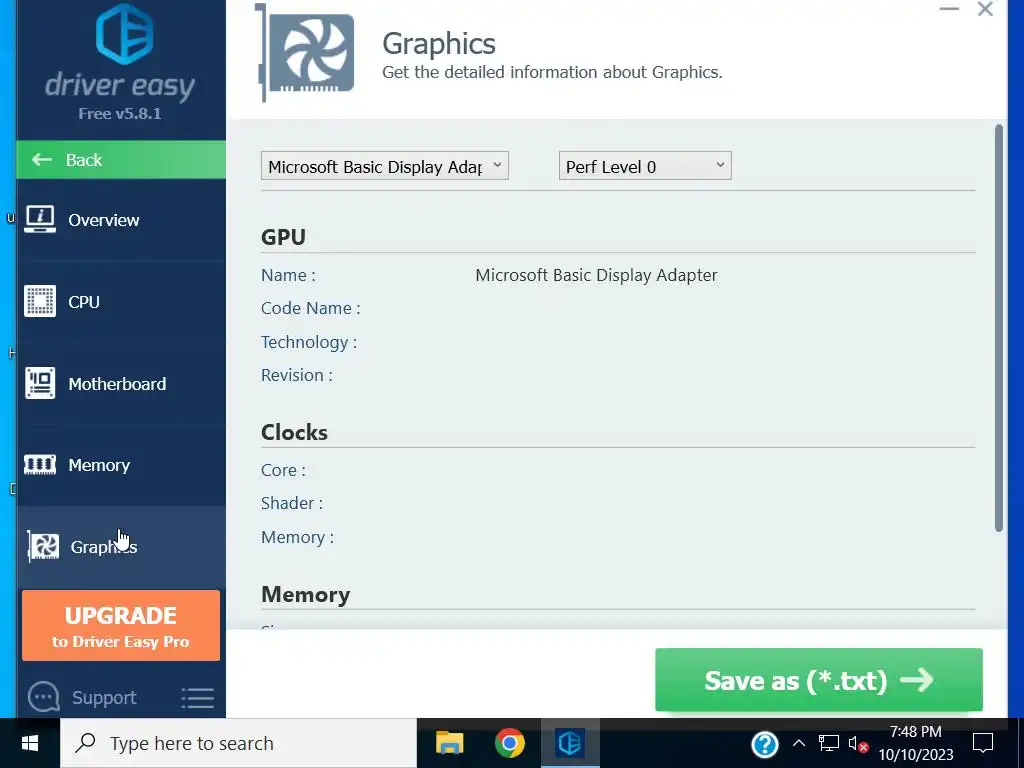This screenshot has width=1024, height=768.
Task: Click the Graphics card fan sidebar icon
Action: [43, 547]
